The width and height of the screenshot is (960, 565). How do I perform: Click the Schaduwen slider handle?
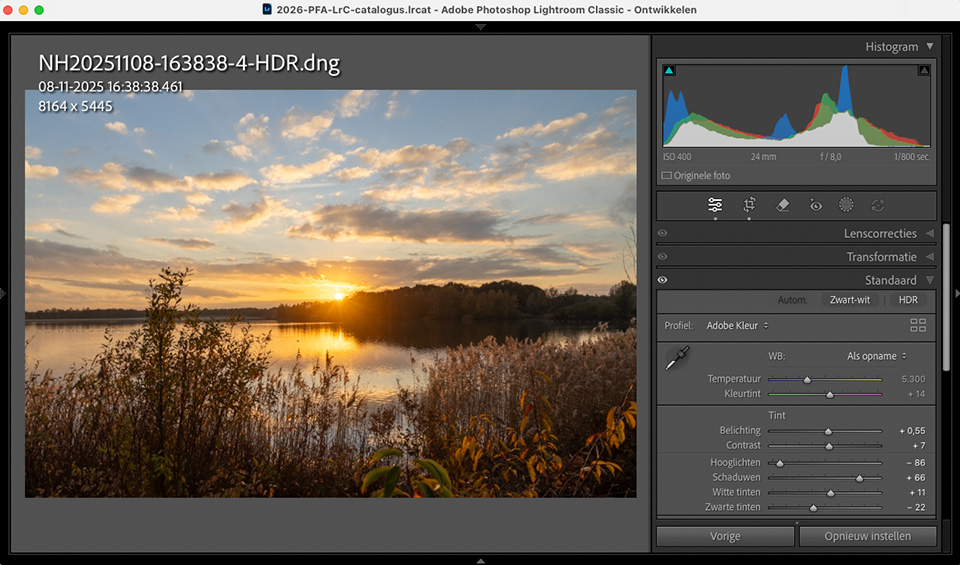pos(860,478)
